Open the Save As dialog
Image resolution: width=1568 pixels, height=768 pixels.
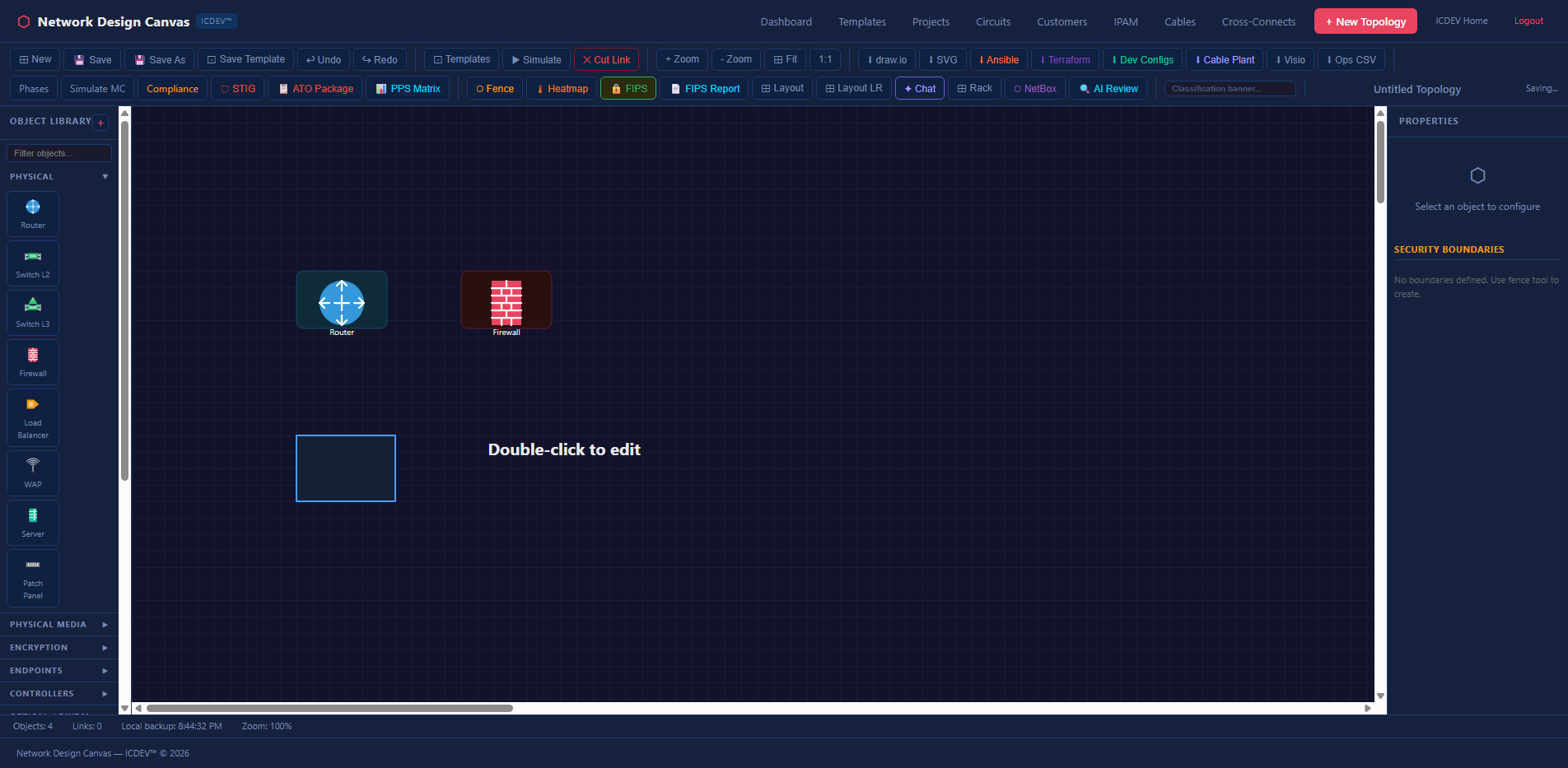coord(160,60)
